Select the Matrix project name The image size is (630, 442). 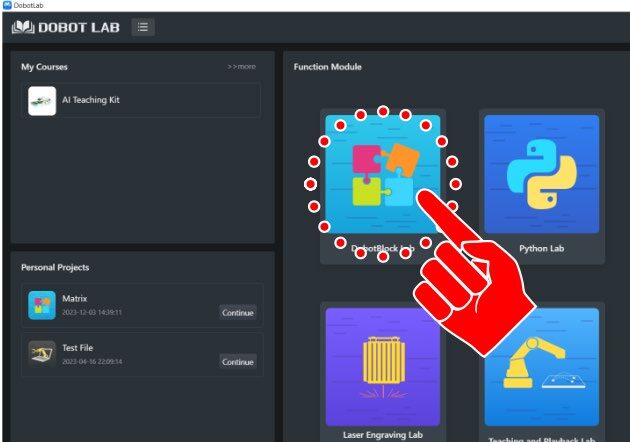[x=75, y=299]
